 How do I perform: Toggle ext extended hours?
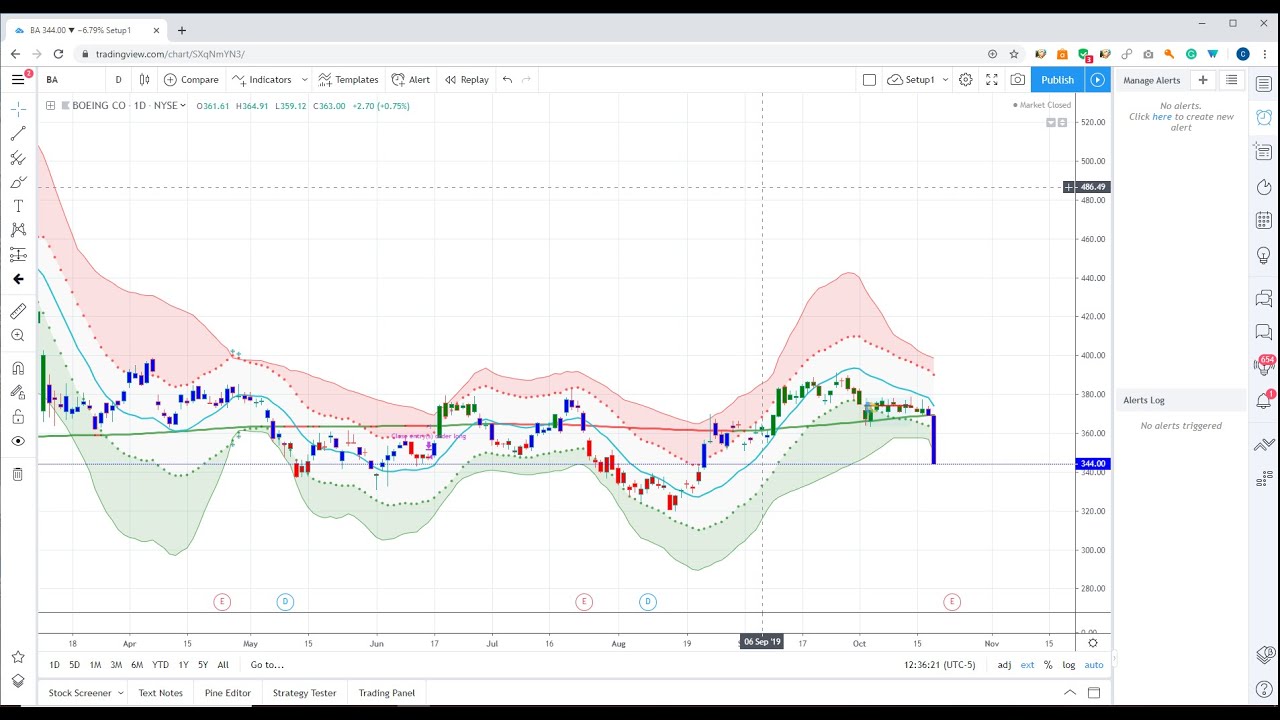(x=1027, y=665)
